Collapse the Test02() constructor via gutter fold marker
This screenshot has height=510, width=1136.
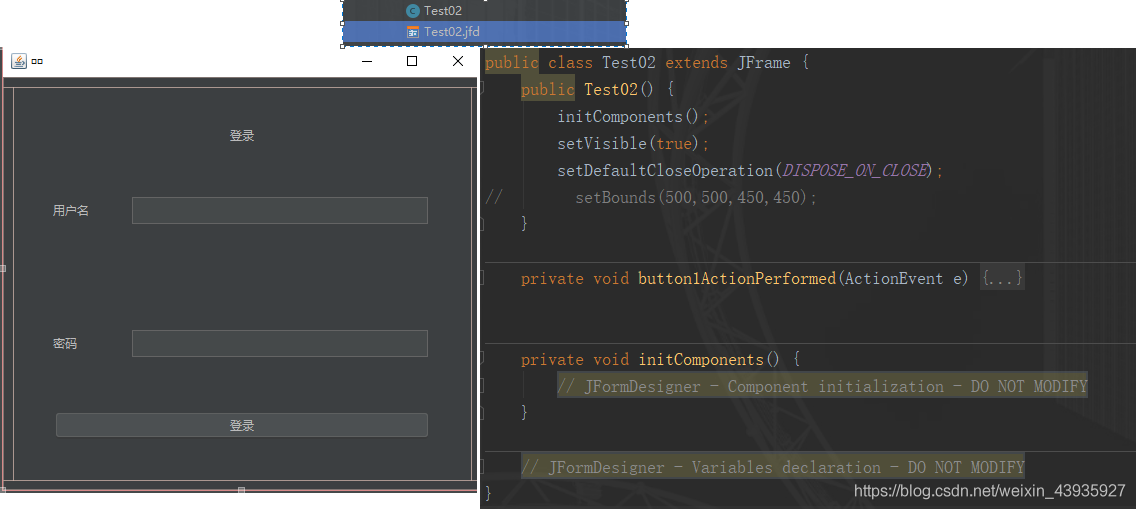483,90
